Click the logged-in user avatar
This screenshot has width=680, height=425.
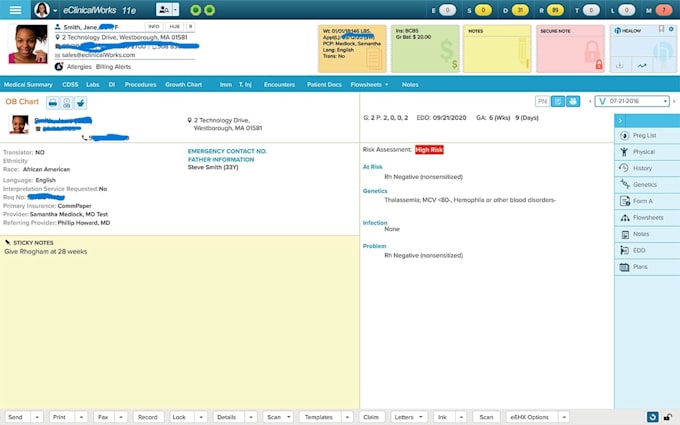(42, 10)
